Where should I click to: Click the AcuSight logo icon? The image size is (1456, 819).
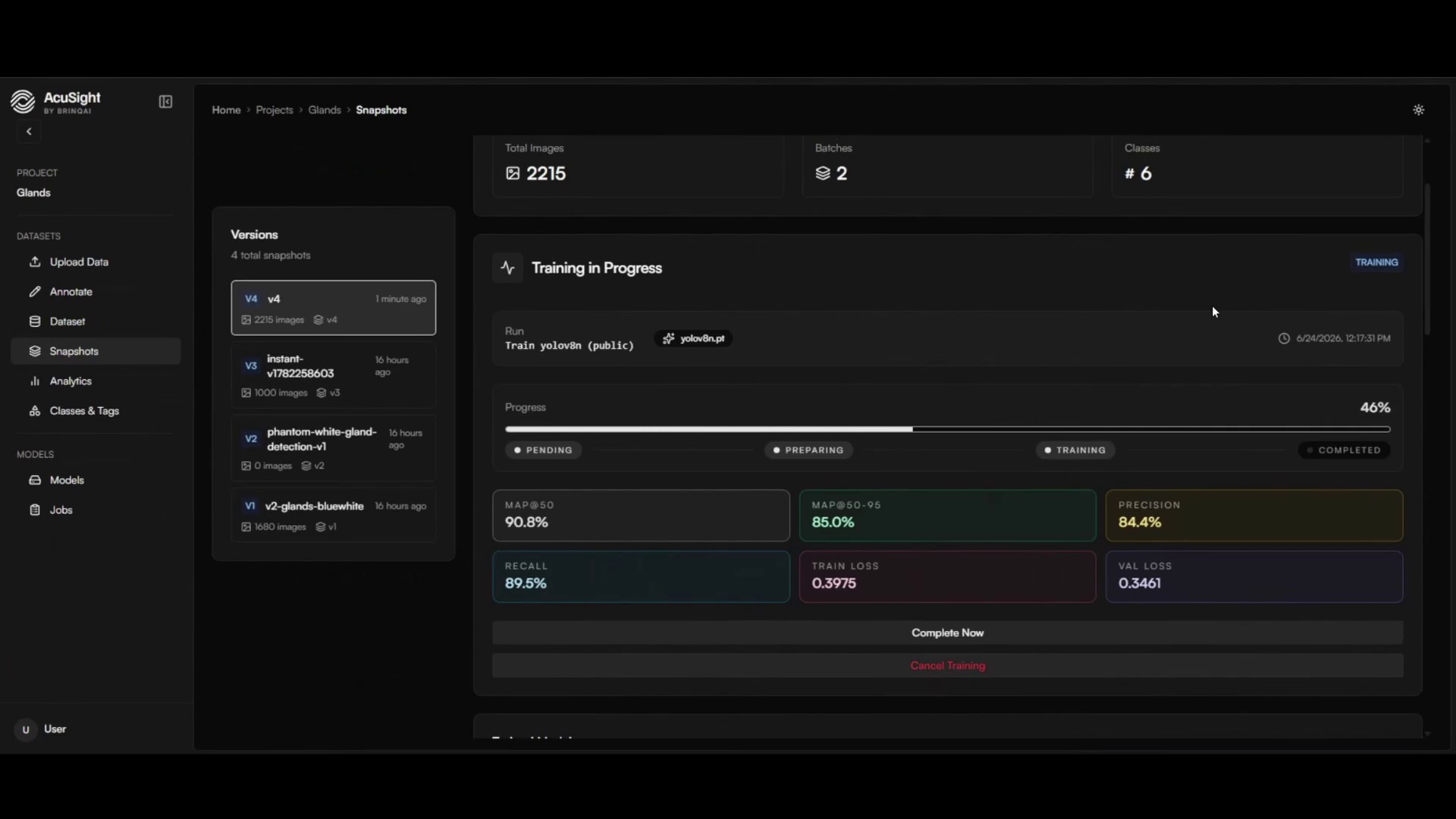click(x=23, y=102)
